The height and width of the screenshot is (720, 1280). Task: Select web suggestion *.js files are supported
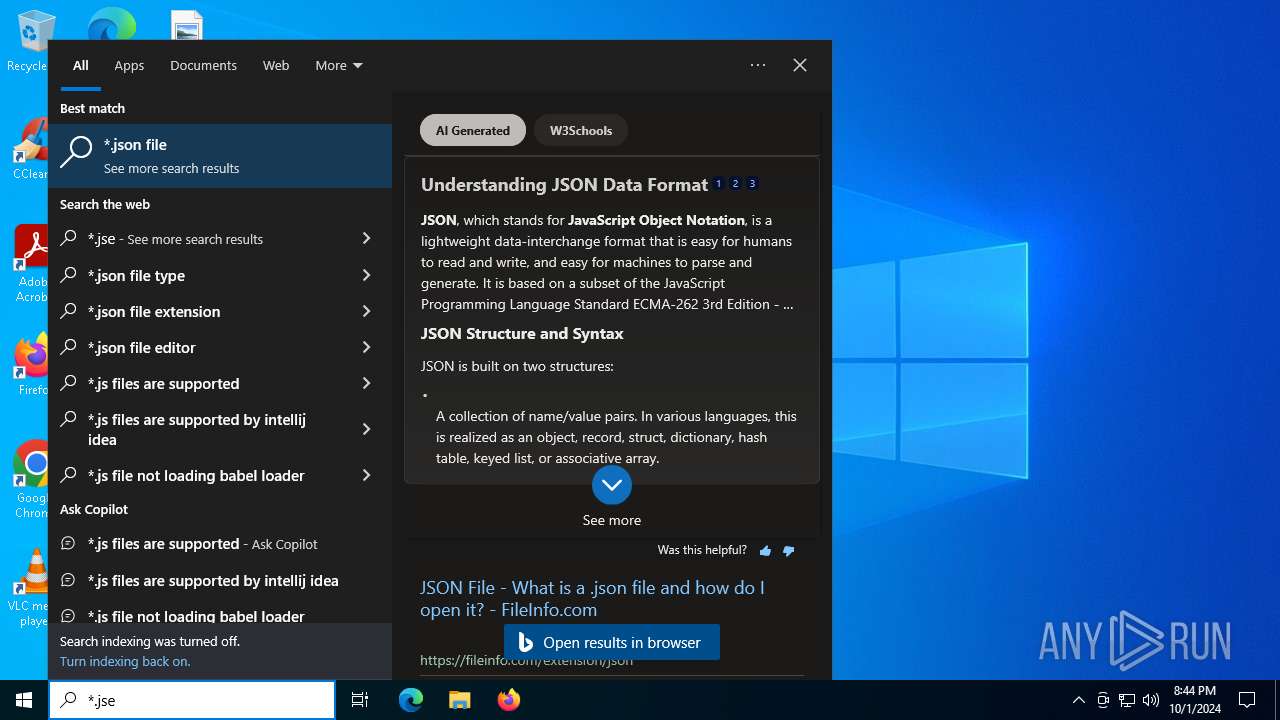(200, 383)
